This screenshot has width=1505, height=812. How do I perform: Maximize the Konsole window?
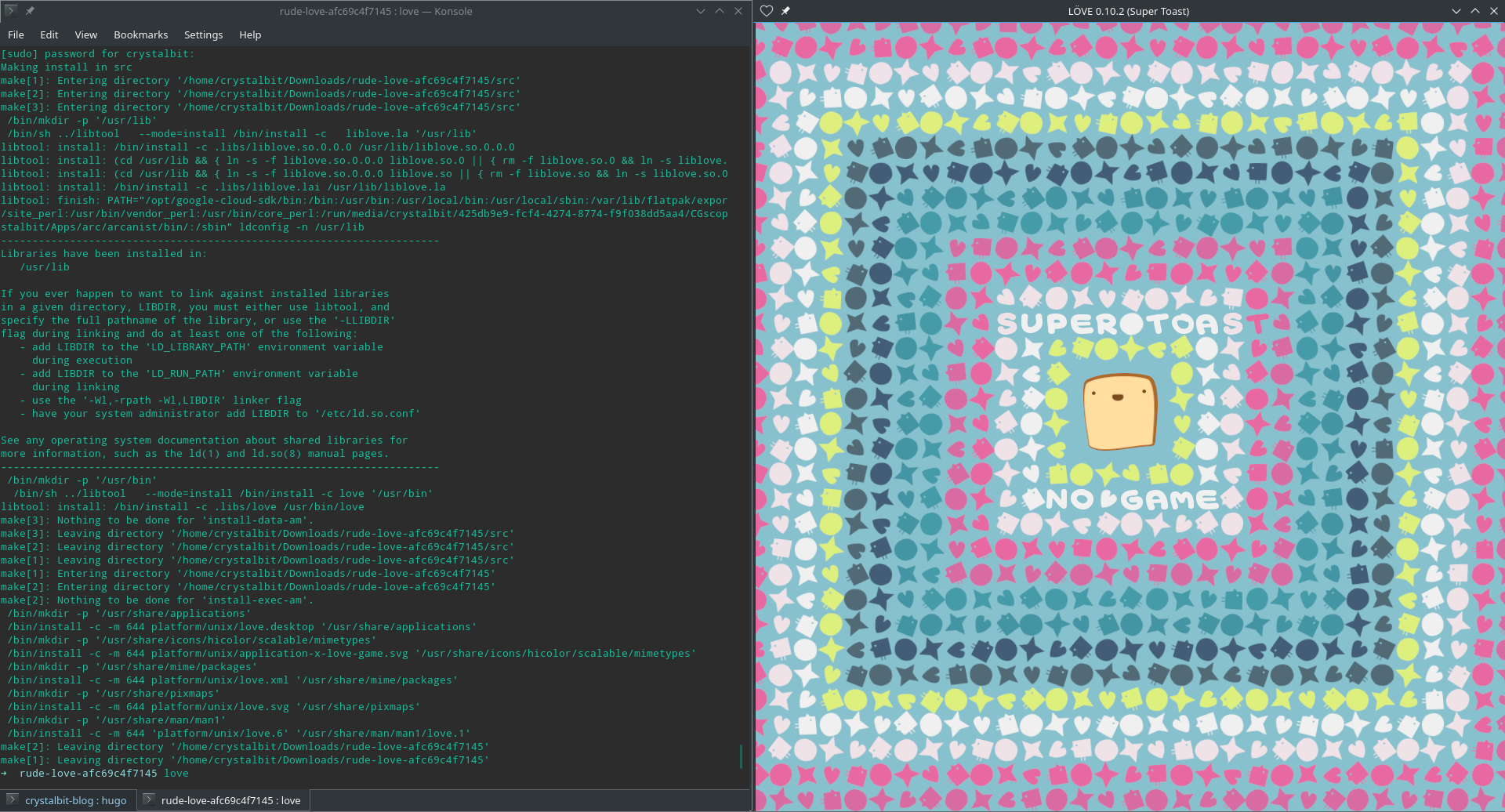point(720,11)
